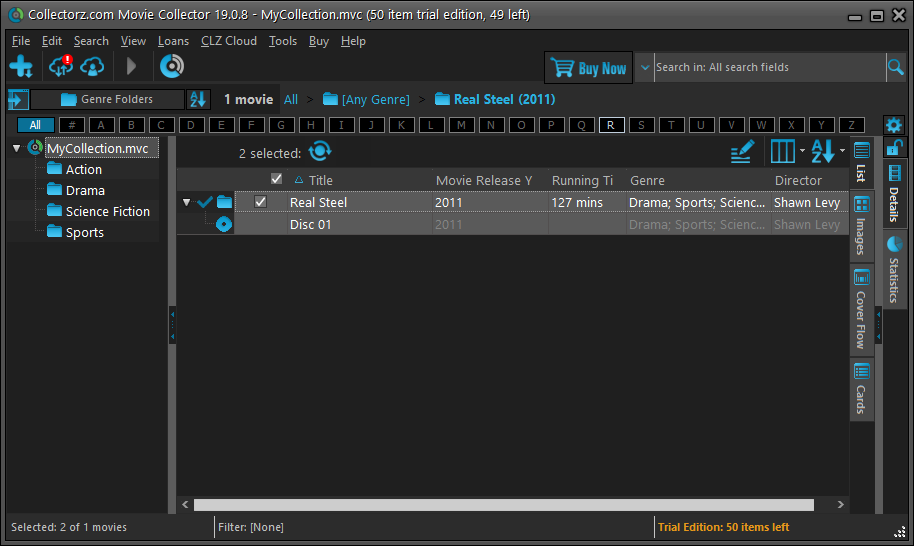
Task: Click the CLZ Cloud account icon
Action: [x=92, y=66]
